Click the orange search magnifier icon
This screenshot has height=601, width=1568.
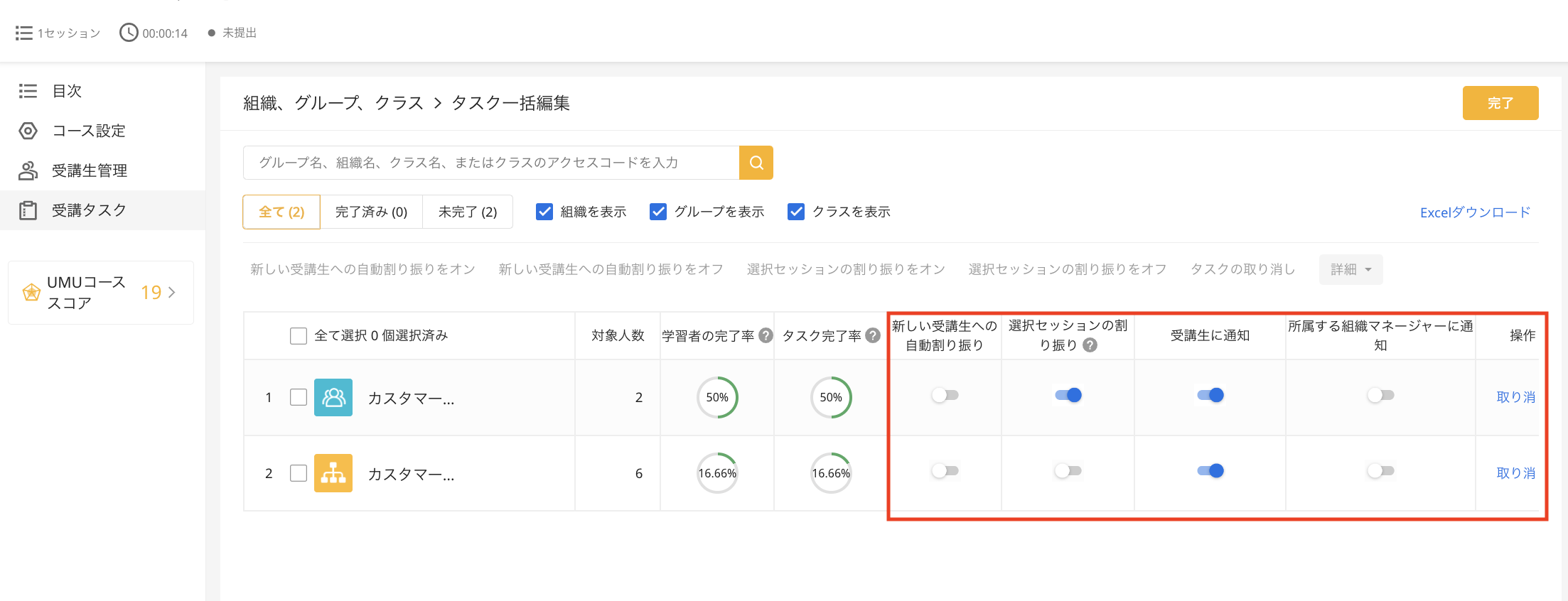coord(756,163)
